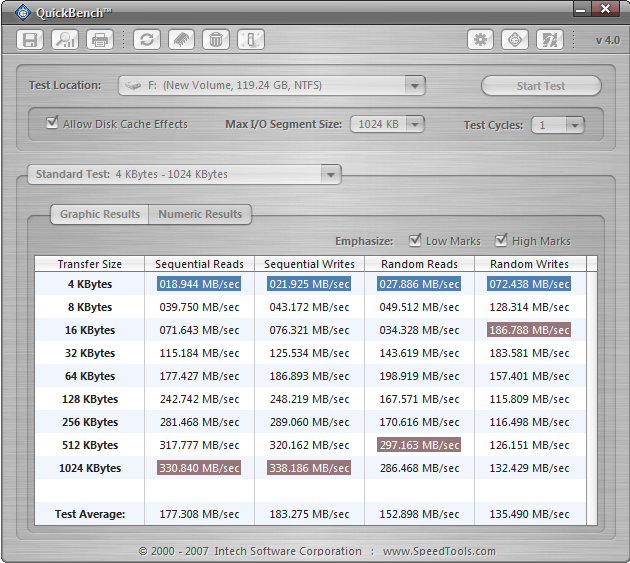The image size is (630, 563).
Task: Click the memory chip toolbar icon
Action: 181,40
